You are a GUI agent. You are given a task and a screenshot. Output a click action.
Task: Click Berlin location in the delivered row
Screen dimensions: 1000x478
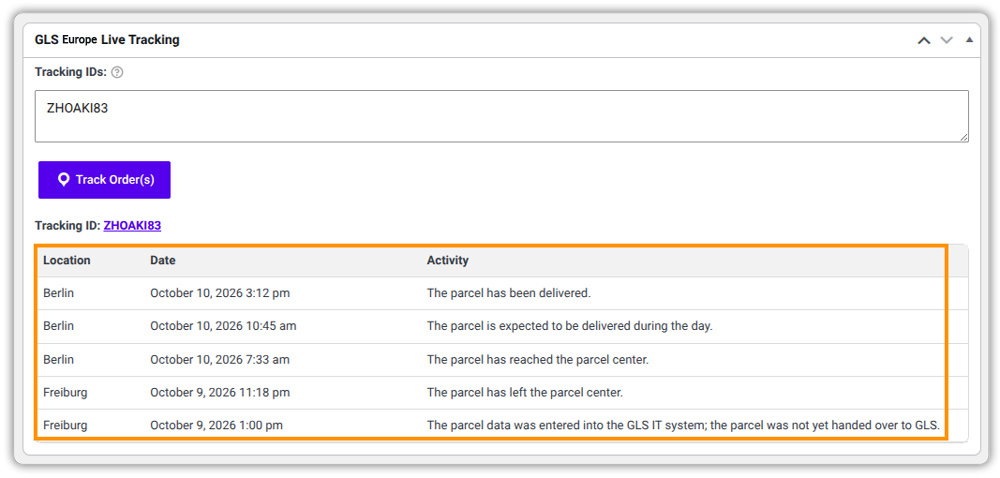click(59, 293)
